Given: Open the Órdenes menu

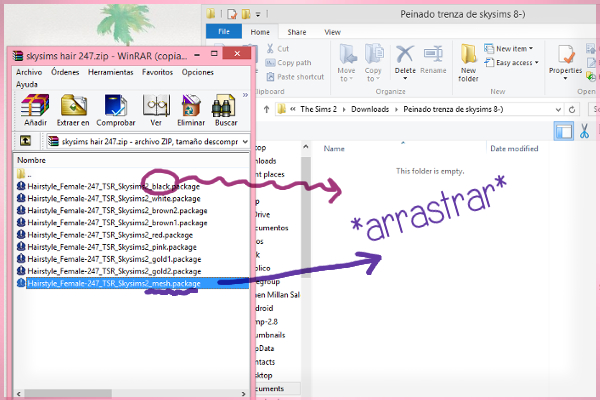Looking at the screenshot, I should (x=65, y=72).
